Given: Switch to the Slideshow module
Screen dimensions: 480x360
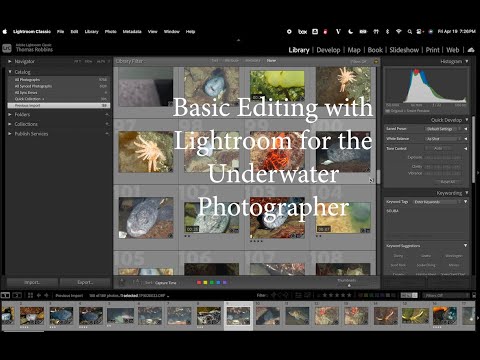Looking at the screenshot, I should click(x=404, y=50).
